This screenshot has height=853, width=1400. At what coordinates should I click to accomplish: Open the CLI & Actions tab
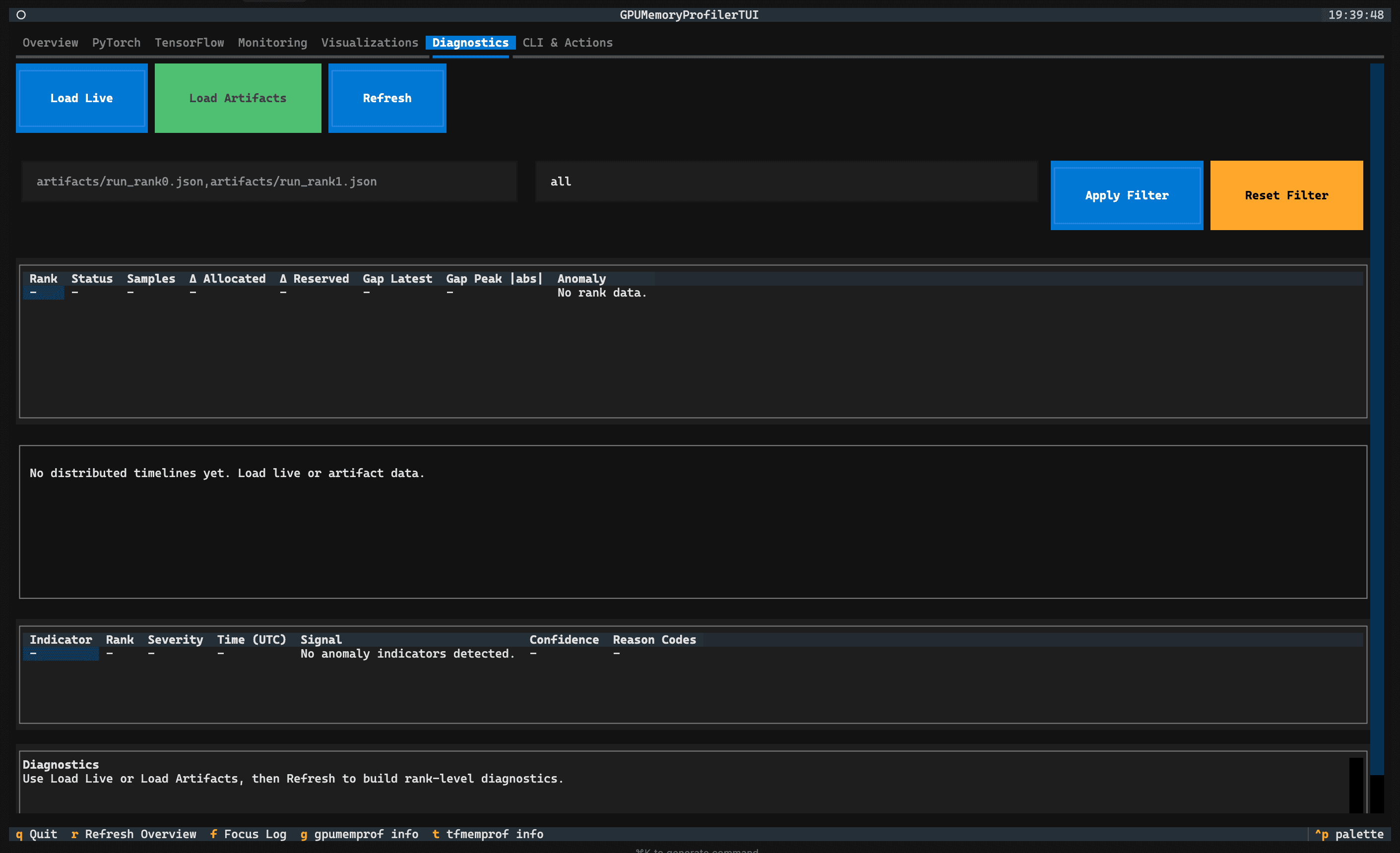567,43
